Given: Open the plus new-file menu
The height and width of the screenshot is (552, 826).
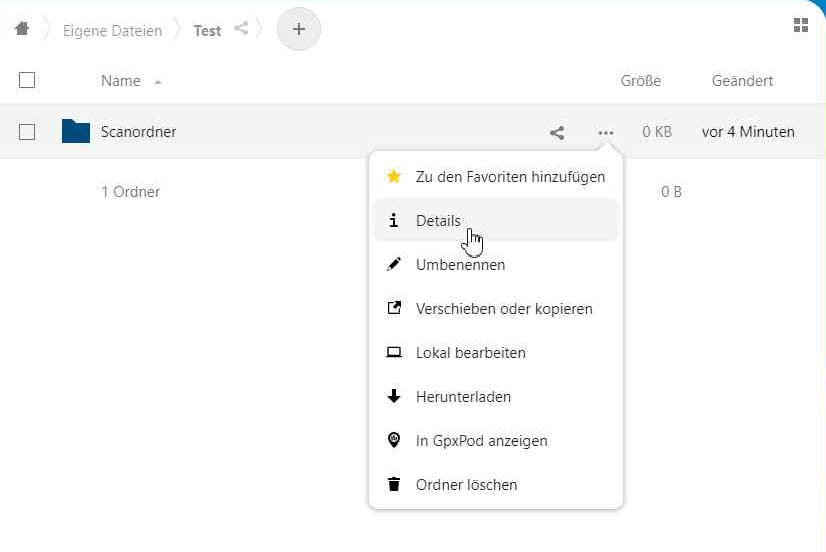Looking at the screenshot, I should pos(298,29).
